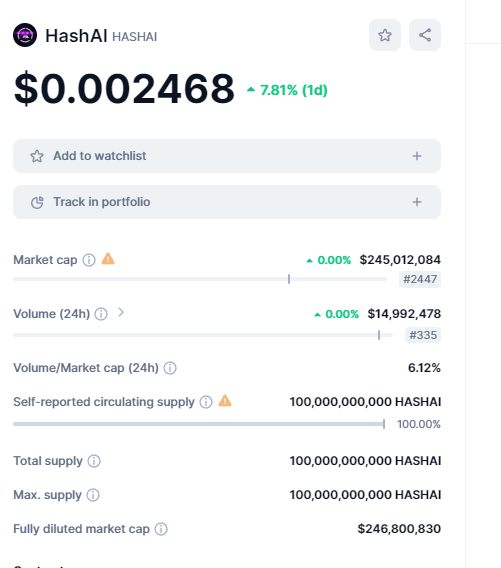Viewport: 501px width, 568px height.
Task: Open Self-reported circulating supply info icon
Action: click(206, 402)
